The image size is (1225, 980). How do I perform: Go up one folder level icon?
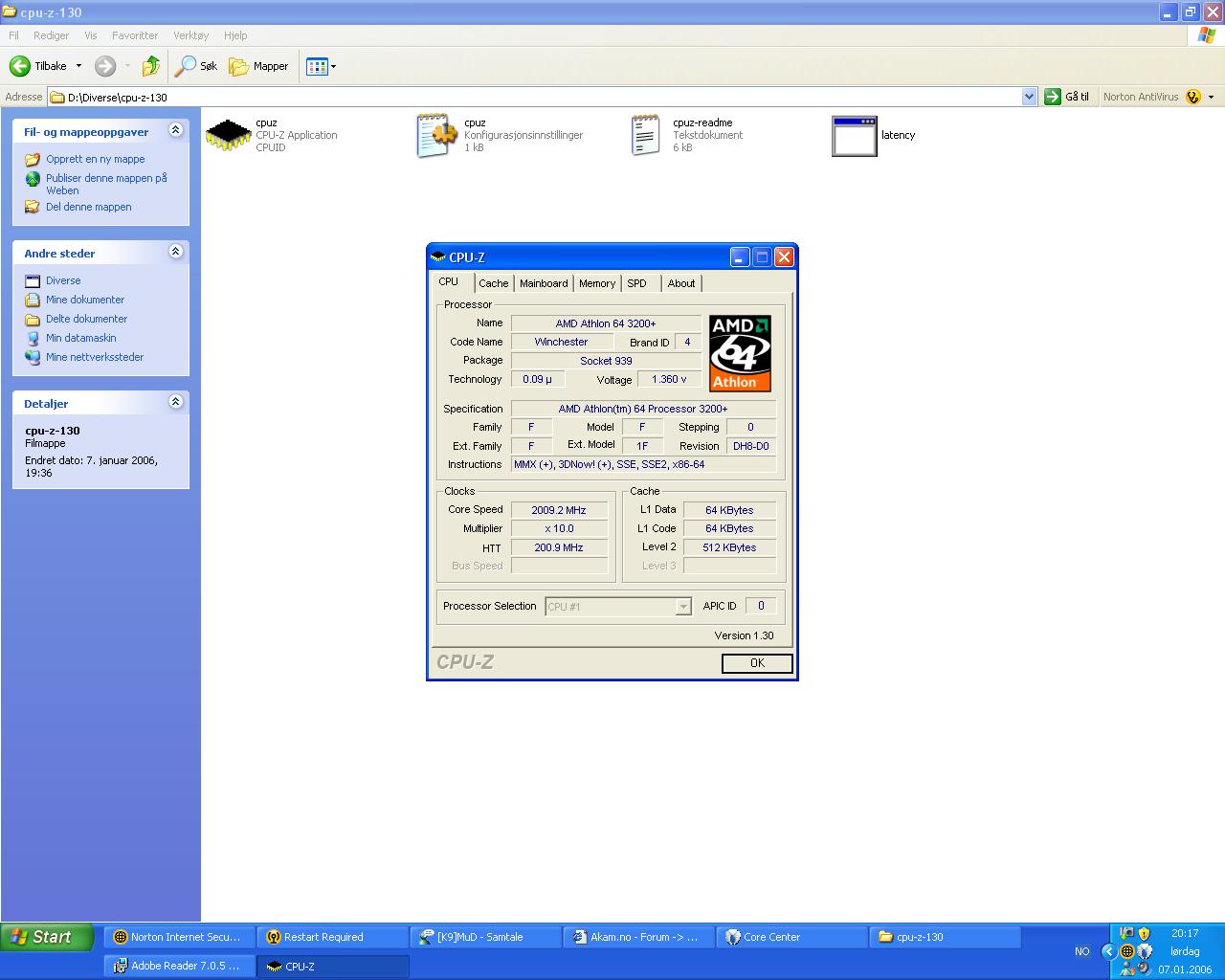click(150, 66)
